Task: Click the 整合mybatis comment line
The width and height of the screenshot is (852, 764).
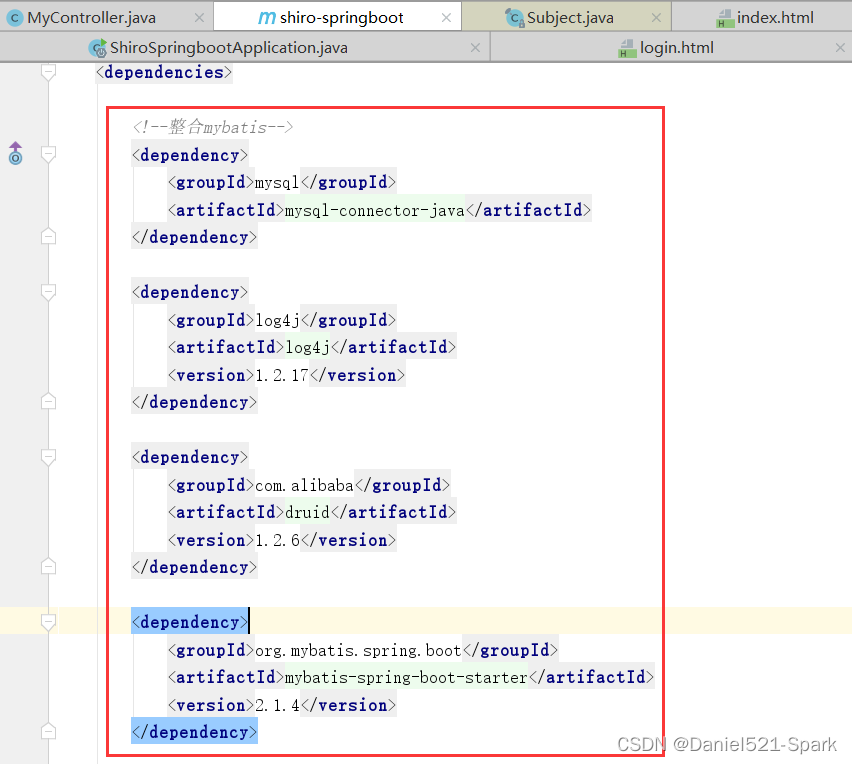Action: pyautogui.click(x=212, y=127)
